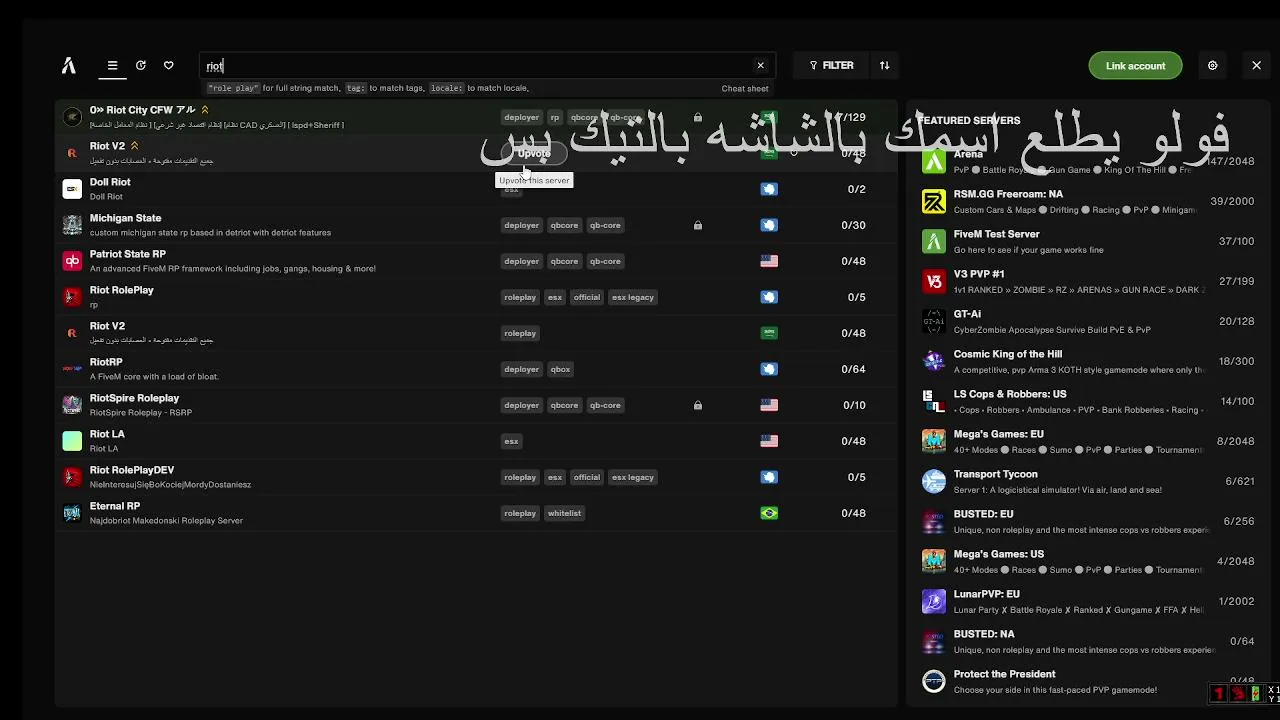Click the Patriot State RP server logo

[72, 261]
